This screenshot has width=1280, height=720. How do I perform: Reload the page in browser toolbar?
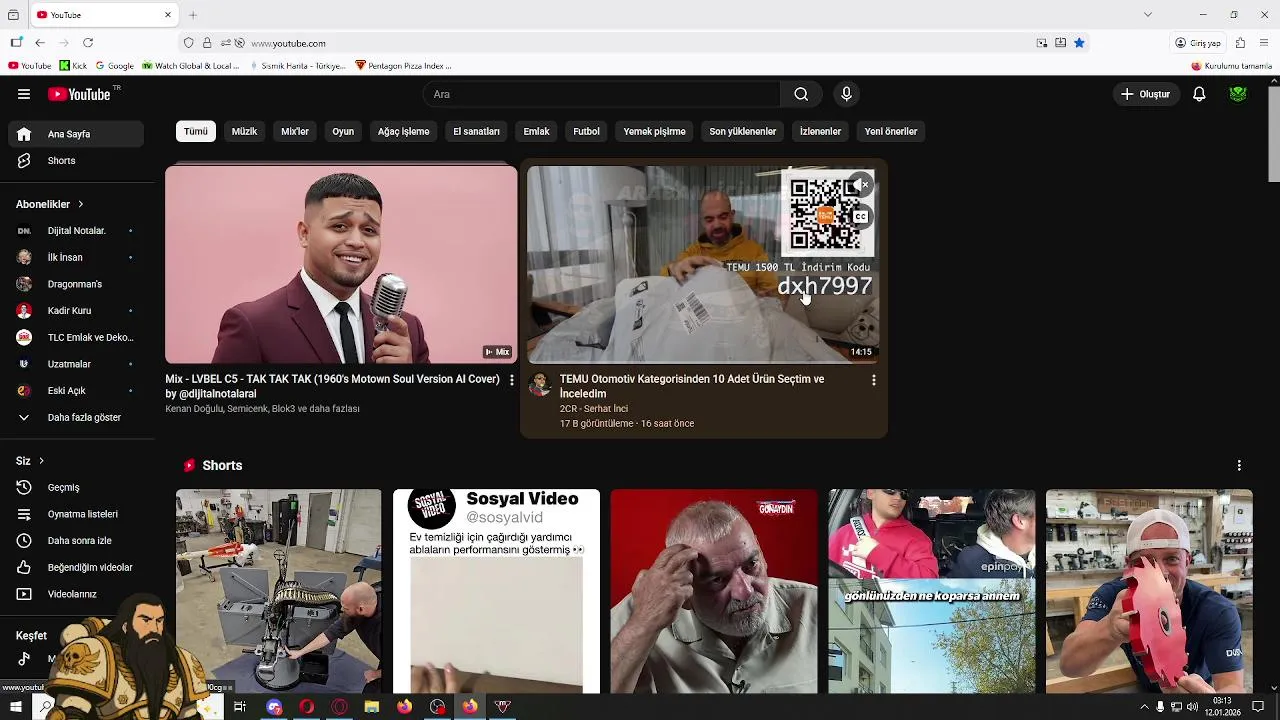point(88,43)
